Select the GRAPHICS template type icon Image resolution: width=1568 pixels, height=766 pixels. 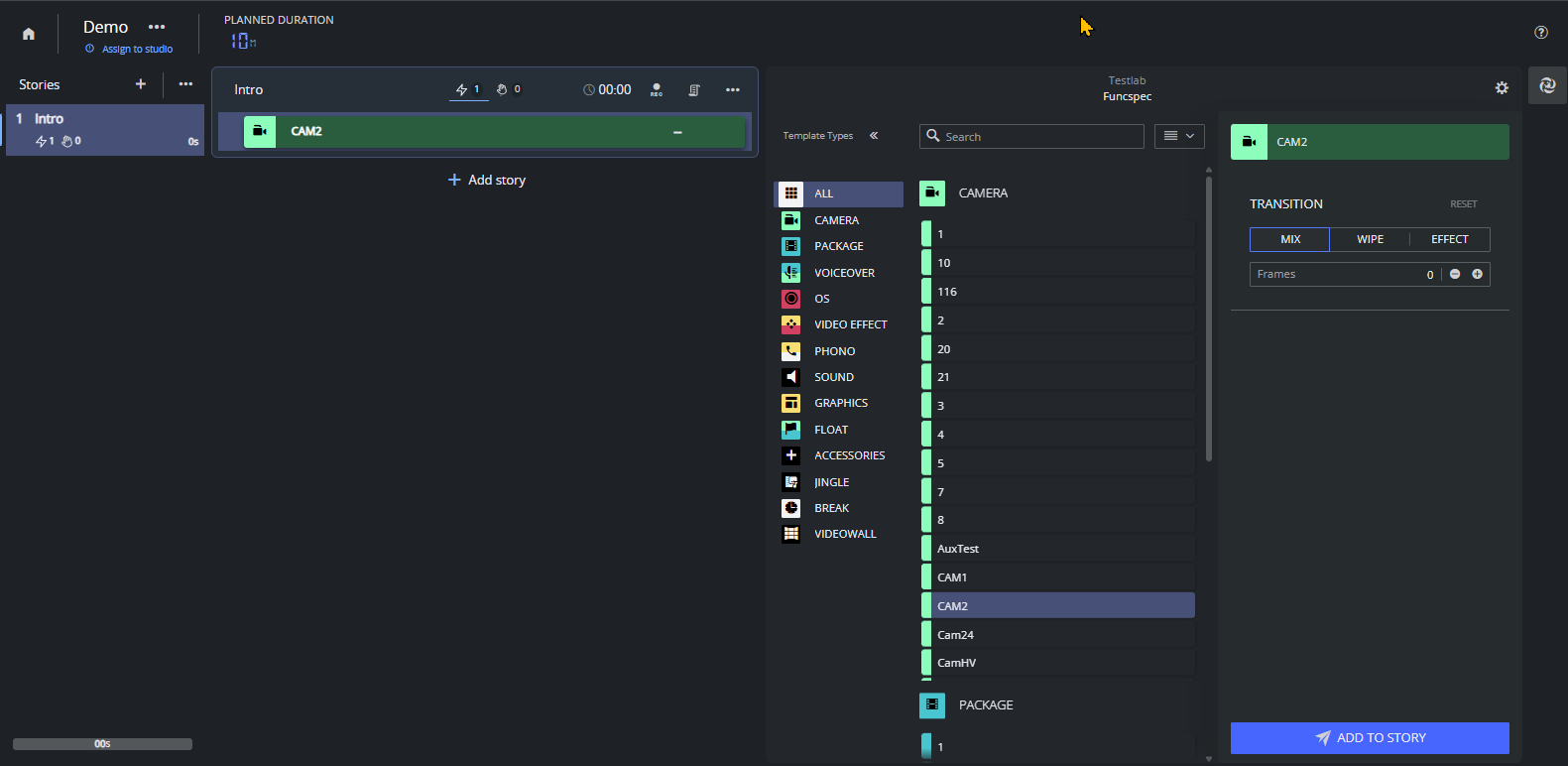coord(790,403)
